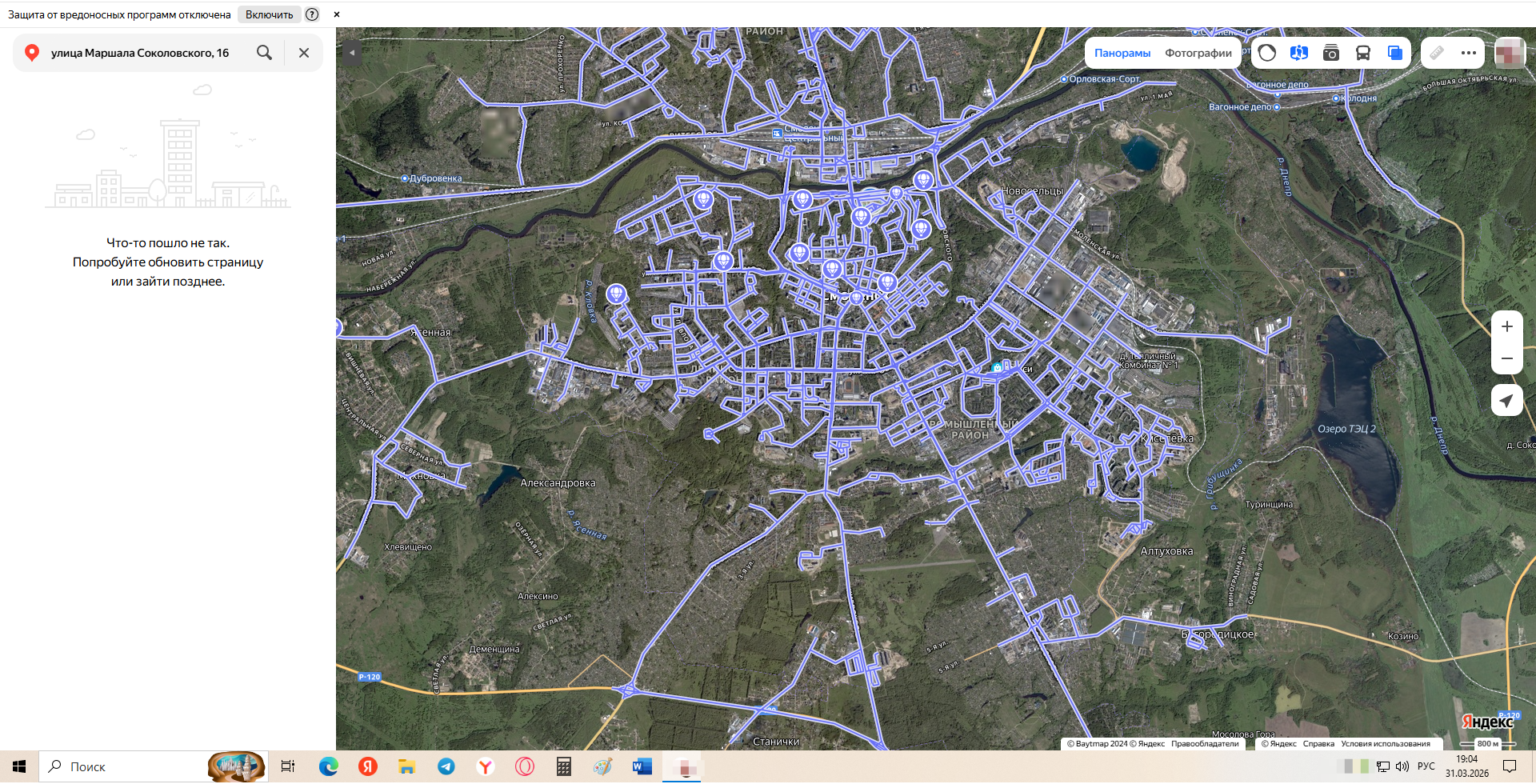The image size is (1536, 784).
Task: Dismiss the malware protection notification bar
Action: pos(337,14)
